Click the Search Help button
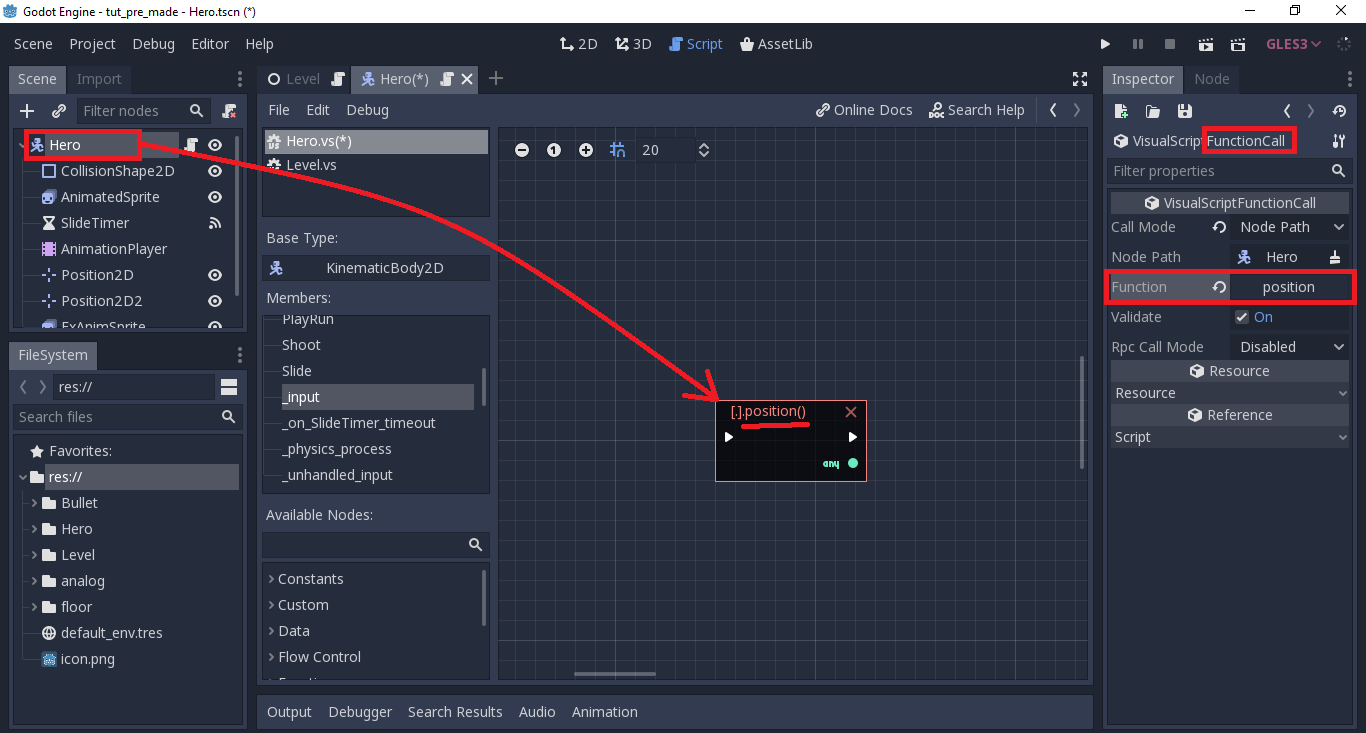The image size is (1366, 733). click(977, 110)
